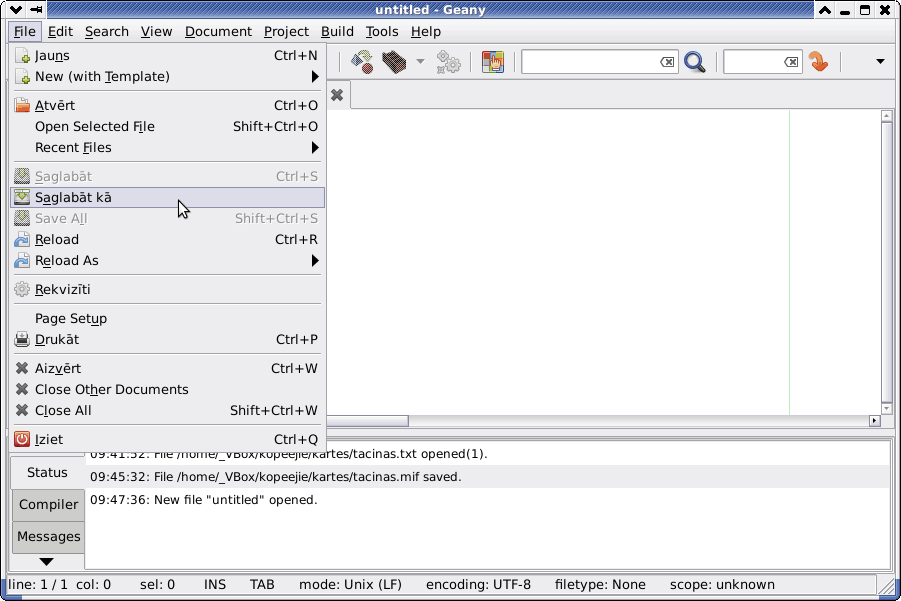Select Open Selected File entry
901x601 pixels.
[168, 126]
